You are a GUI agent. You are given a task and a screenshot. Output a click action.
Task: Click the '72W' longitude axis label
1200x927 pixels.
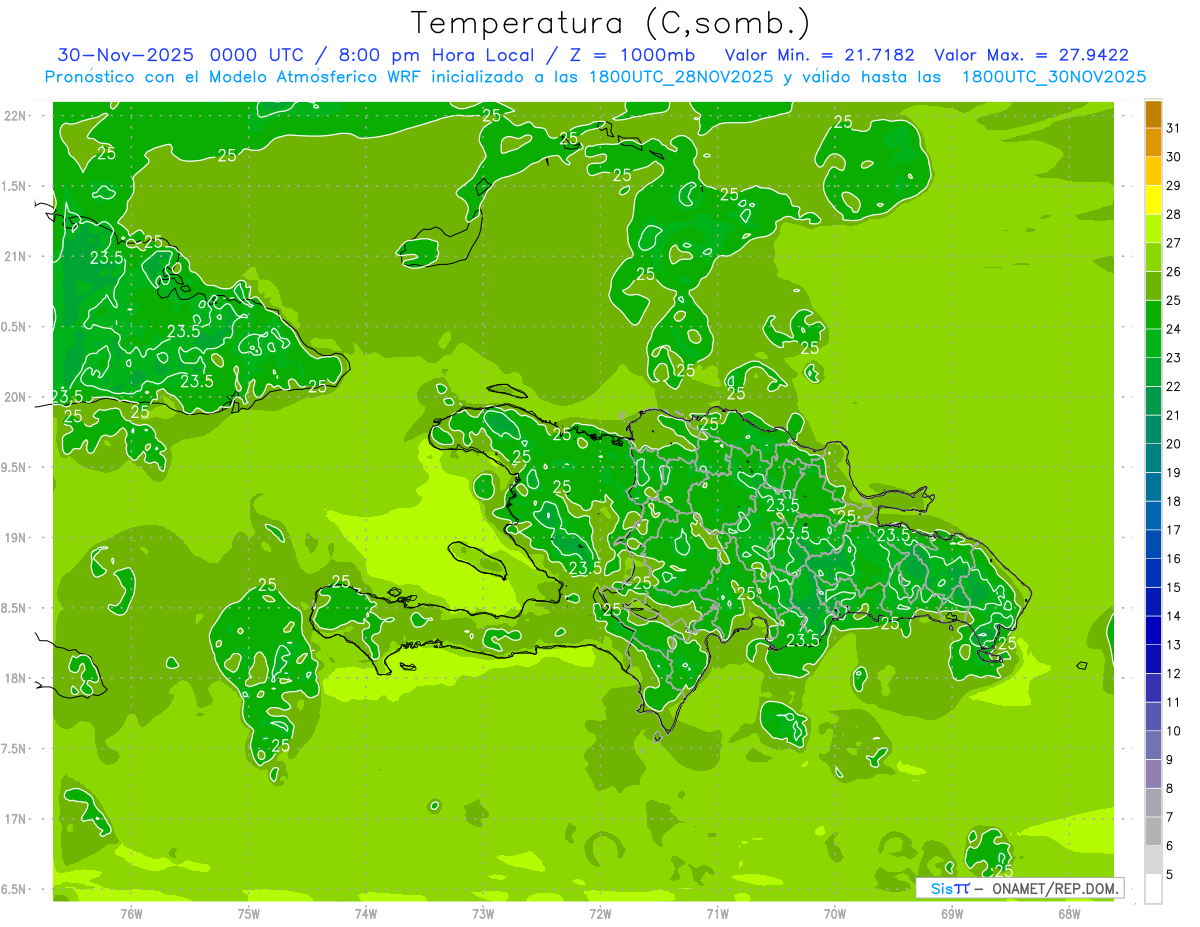[600, 913]
